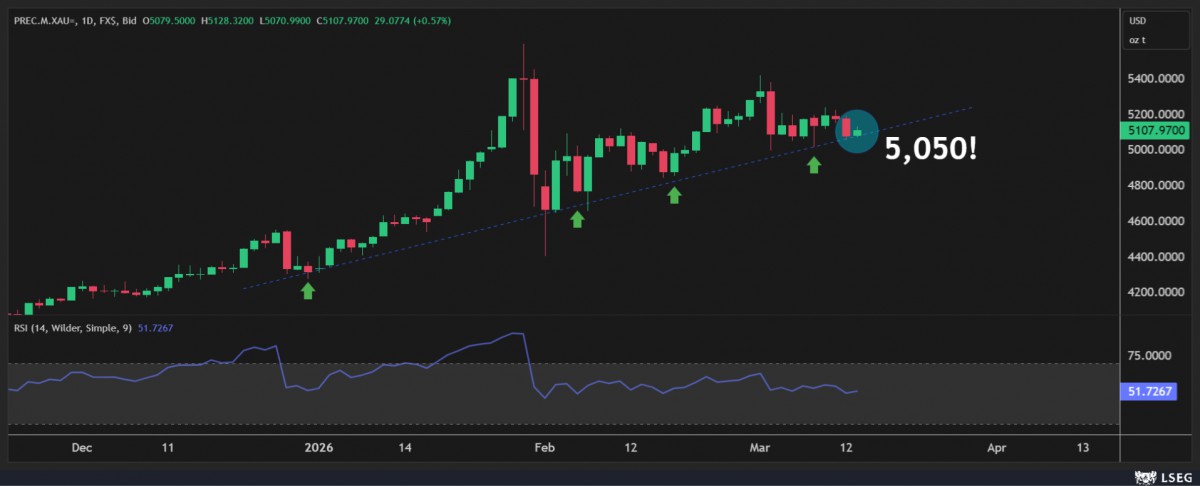Select the green arrow near the 12 February date

pos(674,194)
